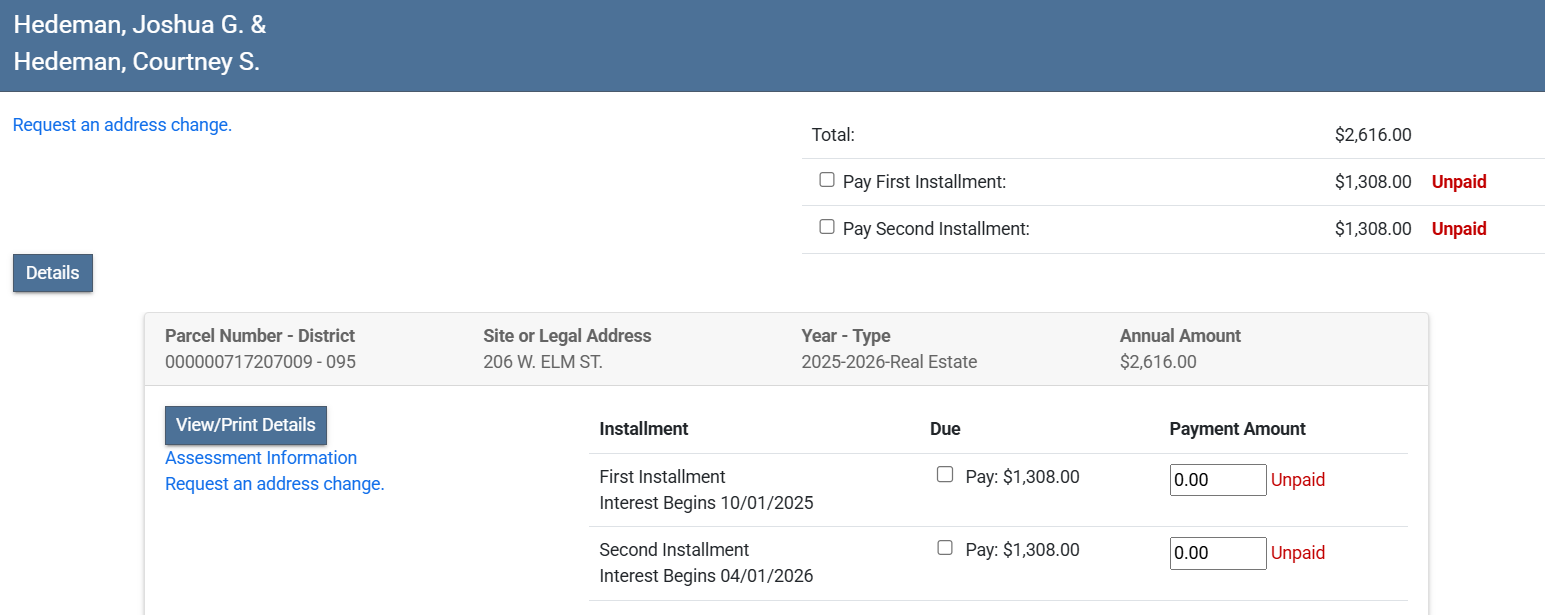Click Unpaid label next to Second Installment field
1545x615 pixels.
(1298, 553)
